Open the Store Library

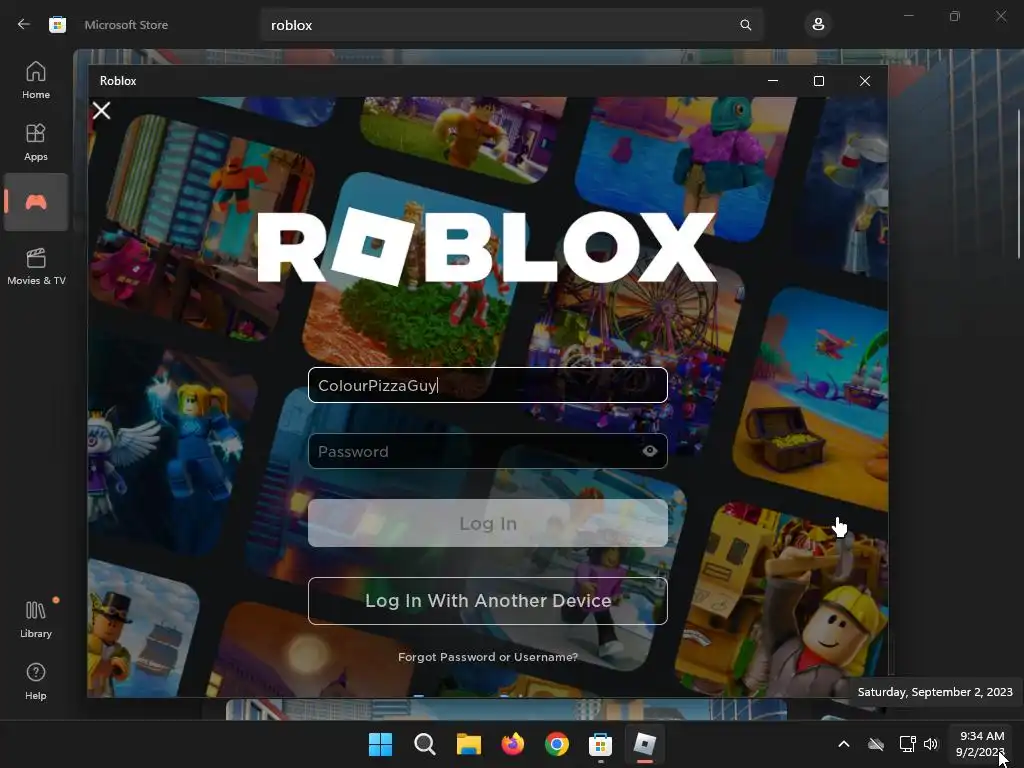[x=36, y=619]
